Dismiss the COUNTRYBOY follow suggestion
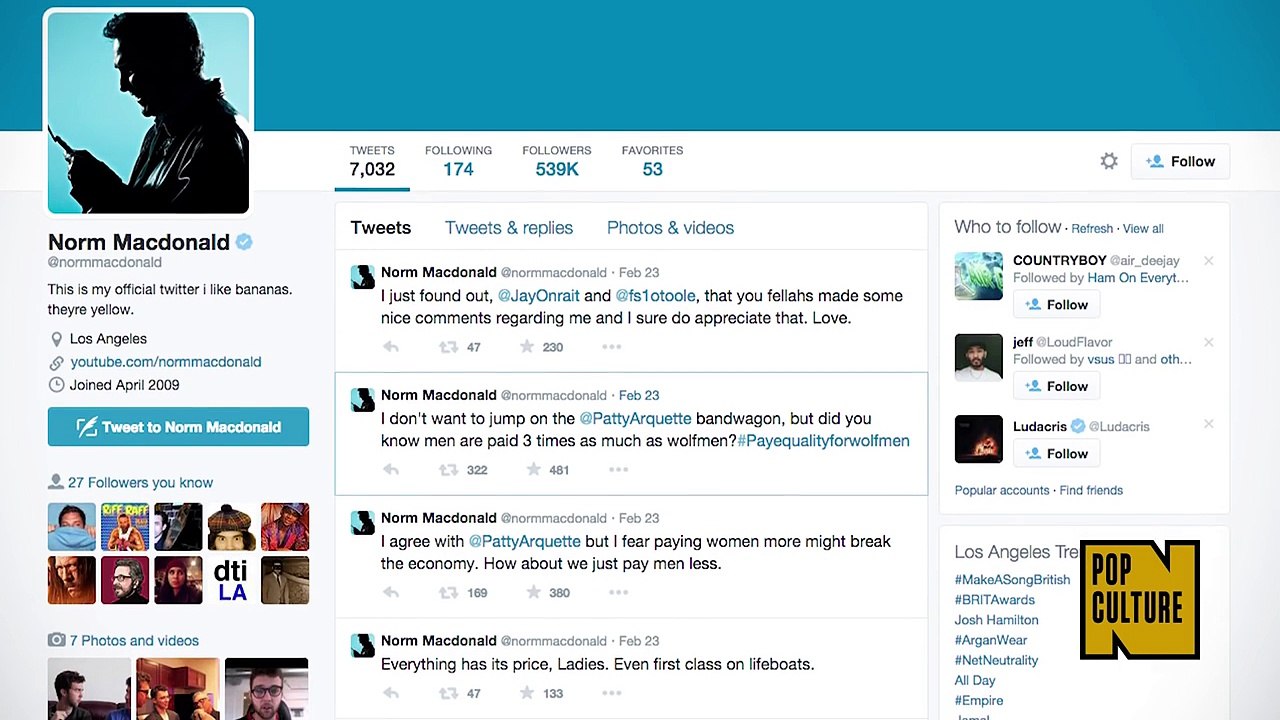1280x720 pixels. tap(1208, 261)
